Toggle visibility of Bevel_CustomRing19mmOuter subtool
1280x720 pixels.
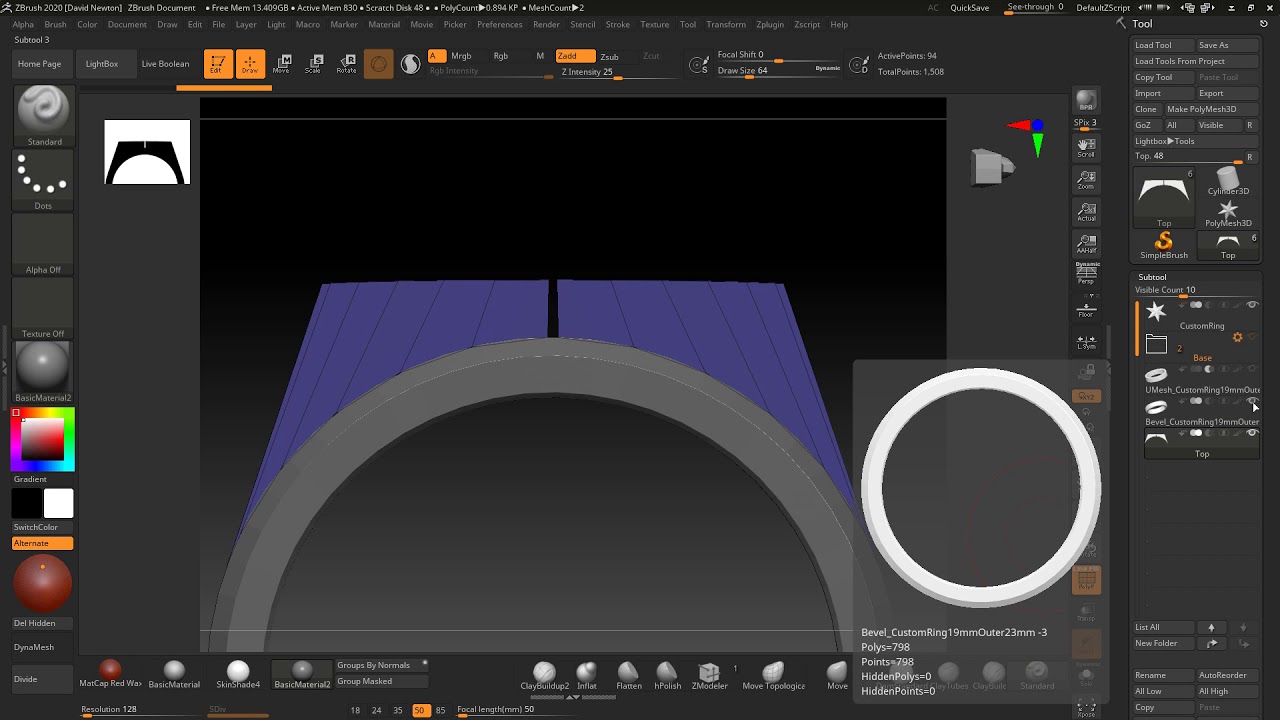tap(1252, 401)
